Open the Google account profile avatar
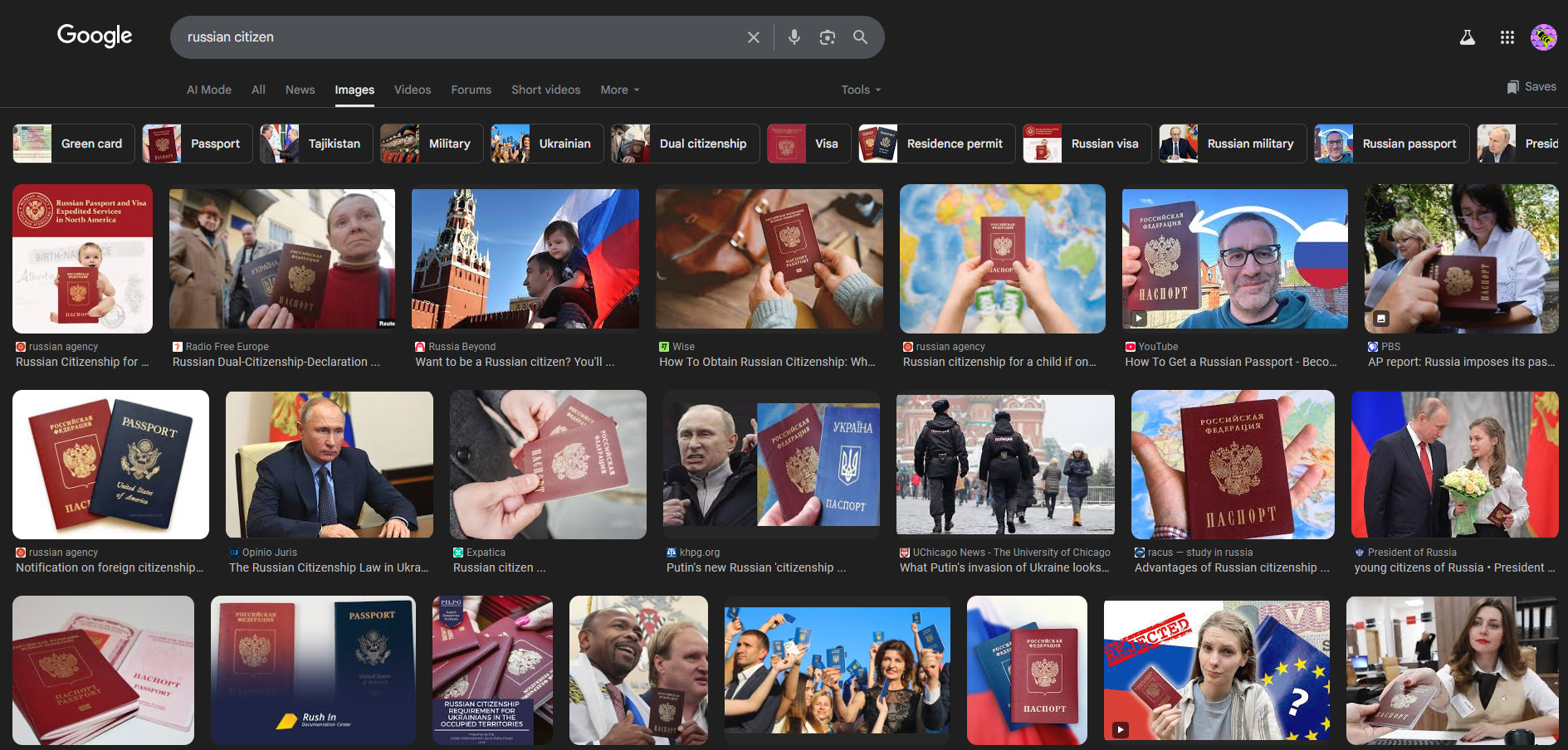This screenshot has width=1568, height=750. 1543,37
